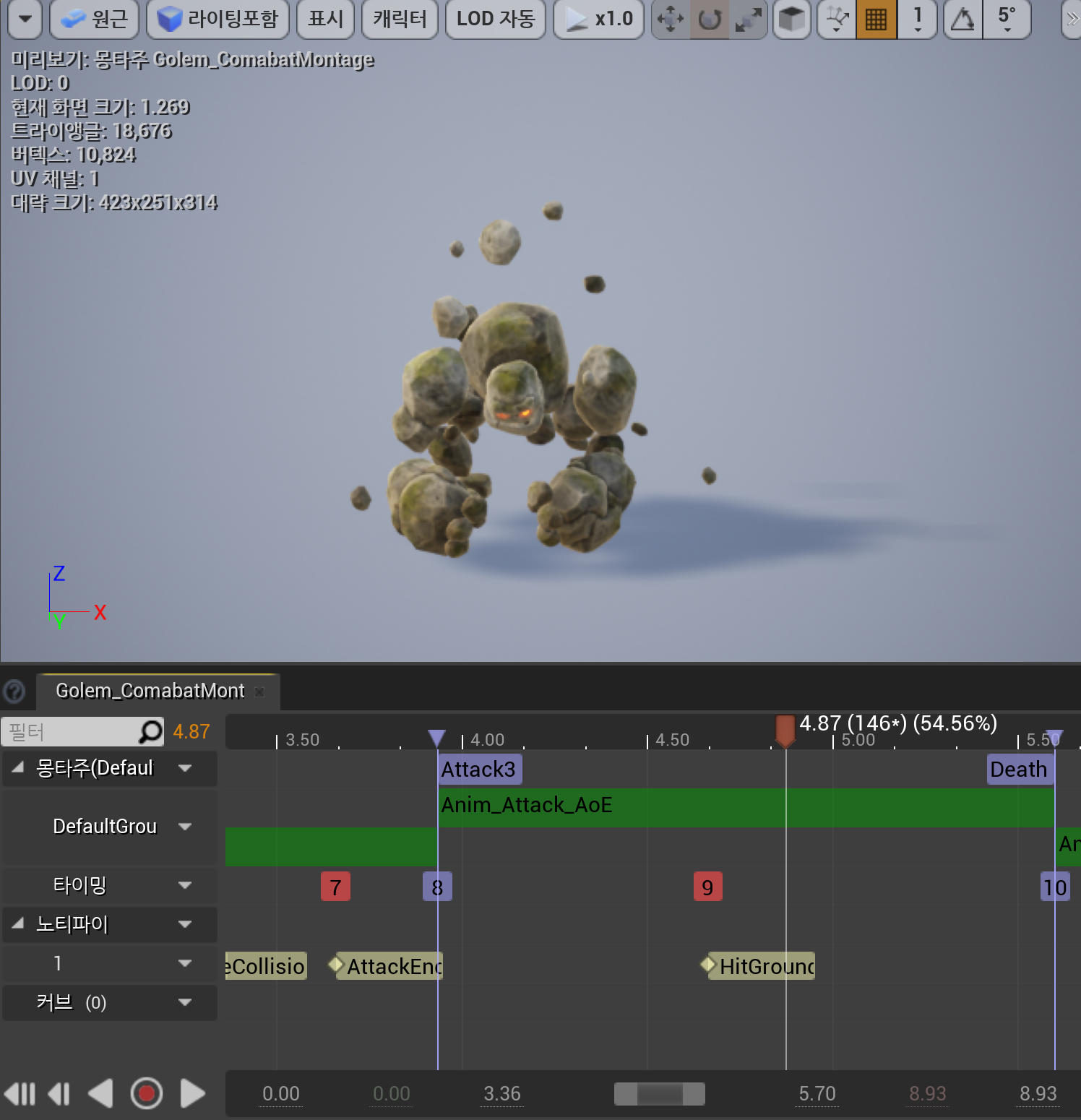The width and height of the screenshot is (1081, 1120).
Task: Click the HitGround notify marker
Action: (757, 965)
